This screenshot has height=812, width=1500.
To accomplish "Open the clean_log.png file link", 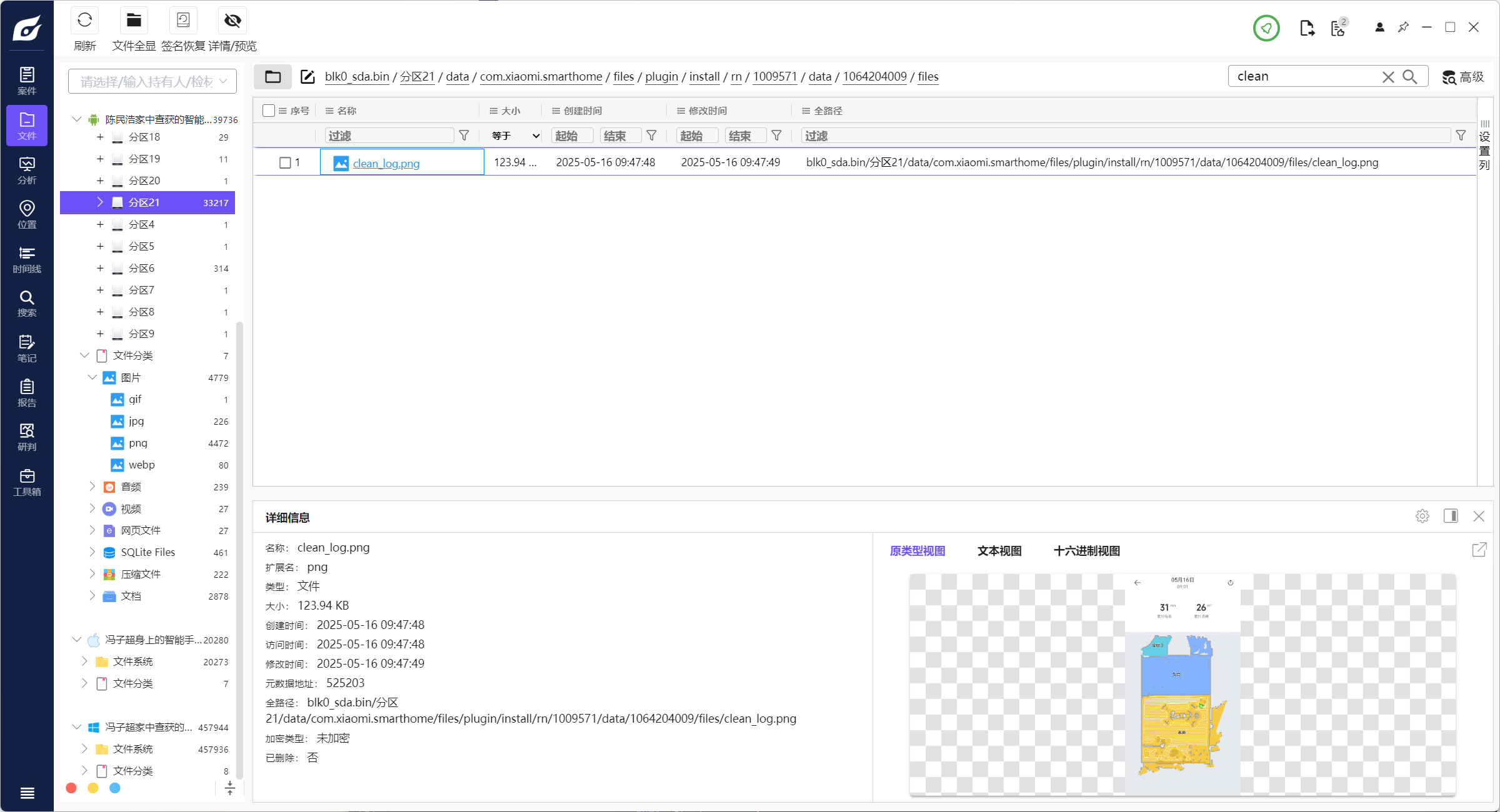I will tap(386, 164).
